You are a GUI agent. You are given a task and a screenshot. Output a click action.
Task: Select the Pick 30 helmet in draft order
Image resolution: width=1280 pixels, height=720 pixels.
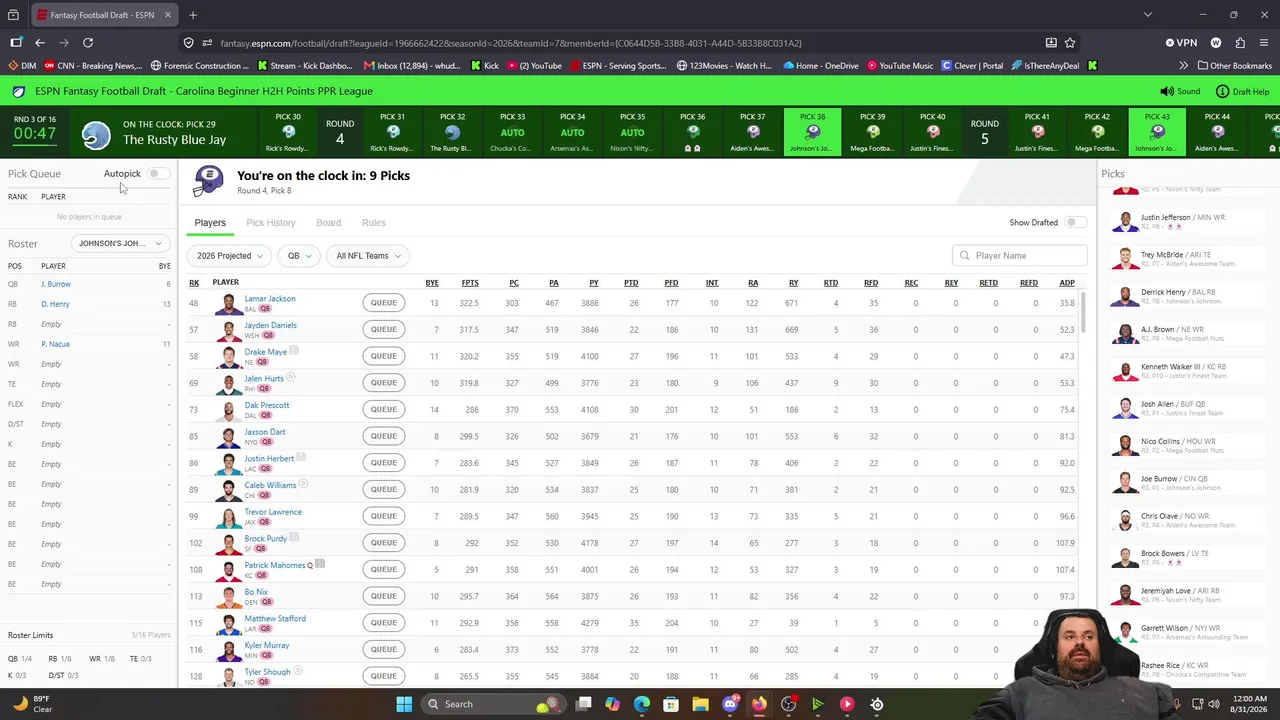[x=288, y=131]
